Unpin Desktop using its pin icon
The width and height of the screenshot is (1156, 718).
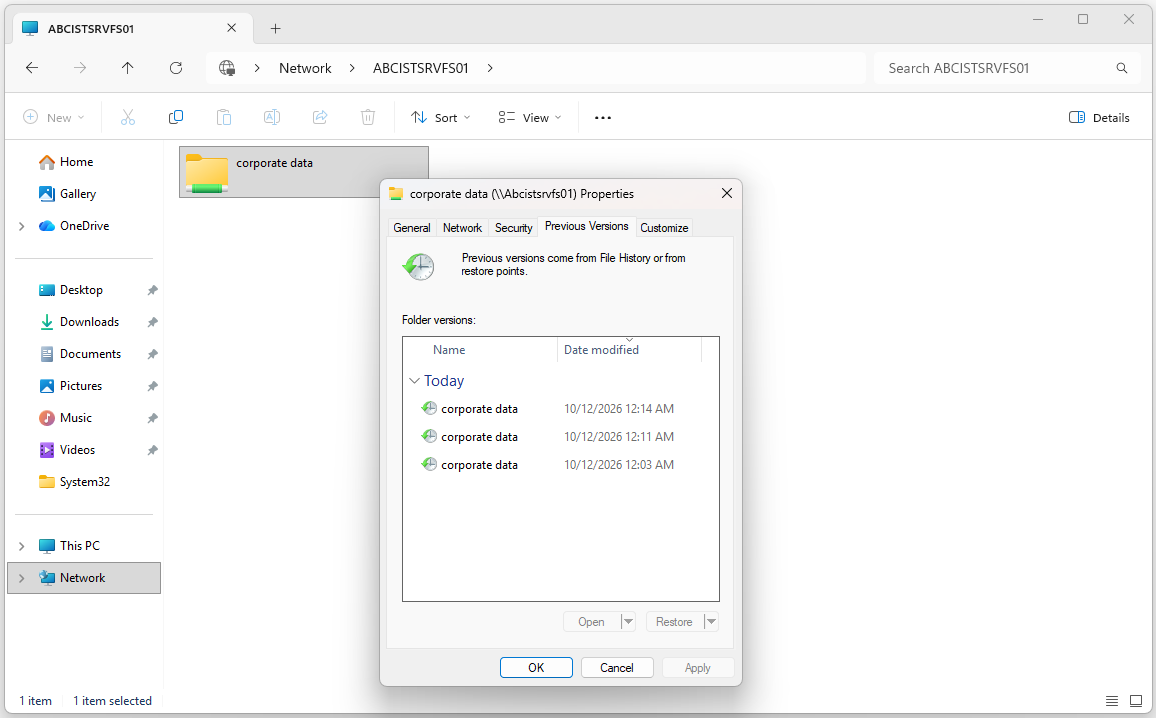coord(153,290)
